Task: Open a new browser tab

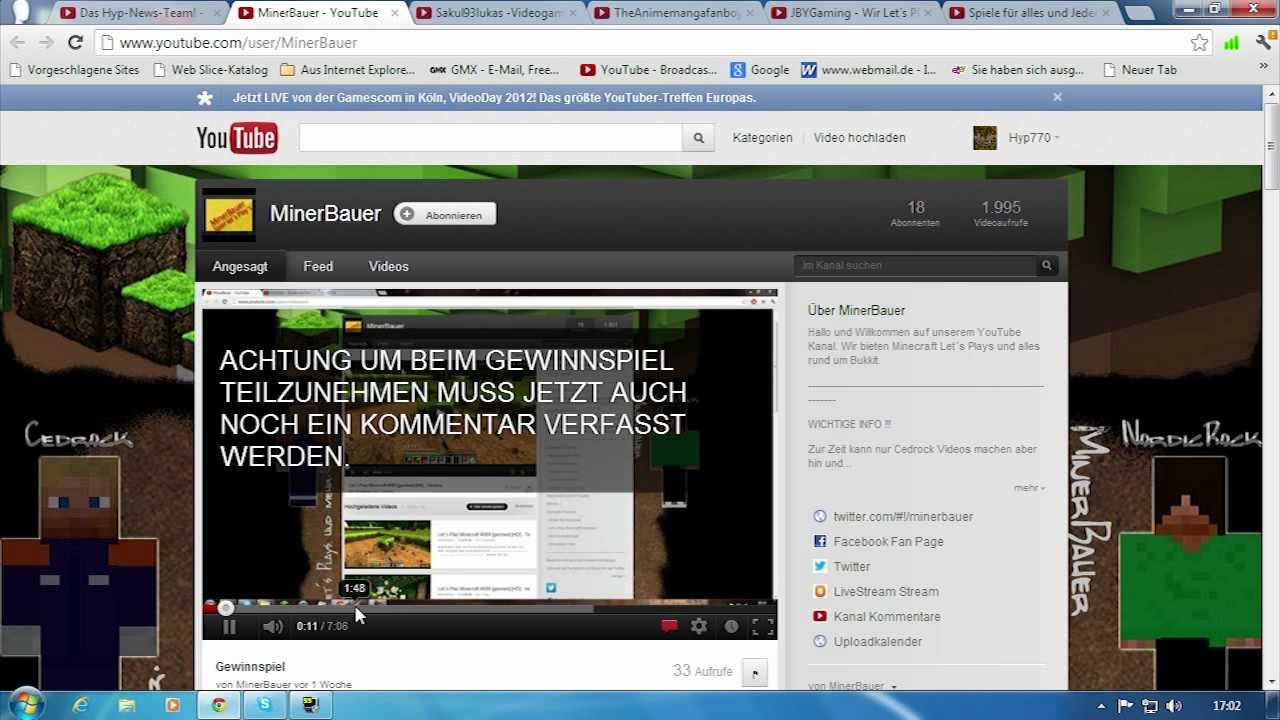Action: click(x=1139, y=13)
